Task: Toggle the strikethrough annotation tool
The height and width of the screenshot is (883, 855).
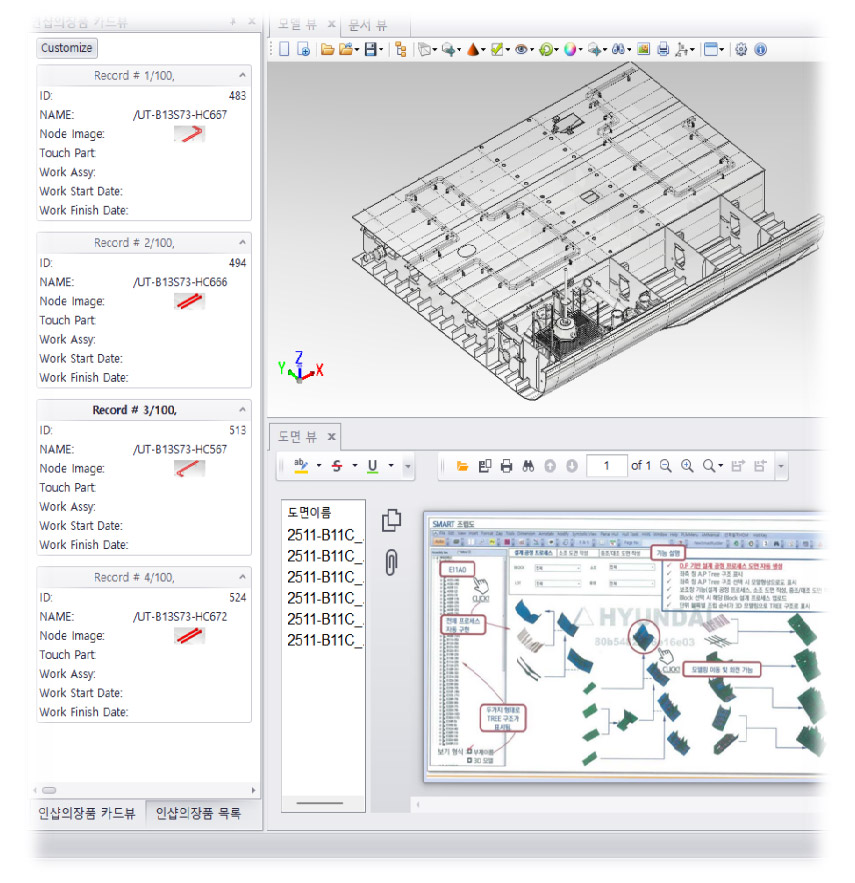Action: tap(336, 466)
